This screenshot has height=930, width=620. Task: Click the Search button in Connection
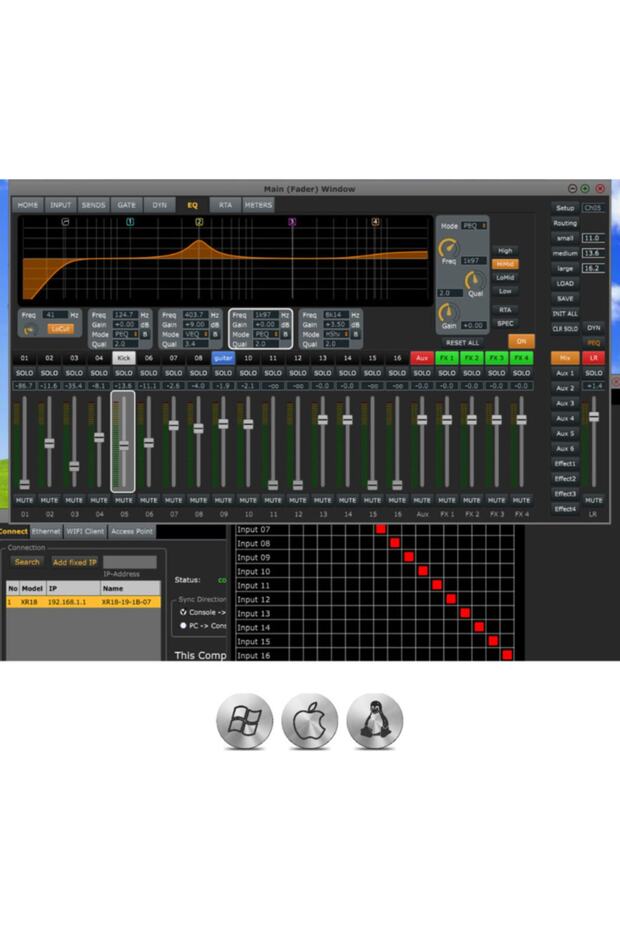pos(27,562)
